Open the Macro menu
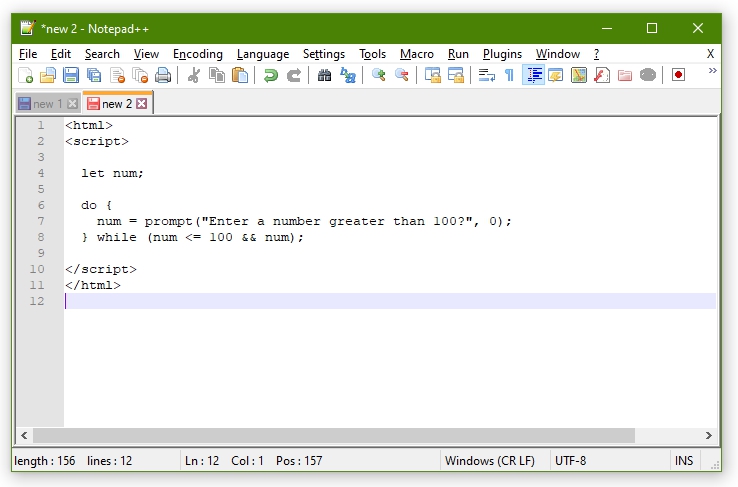Image resolution: width=738 pixels, height=487 pixels. tap(417, 54)
